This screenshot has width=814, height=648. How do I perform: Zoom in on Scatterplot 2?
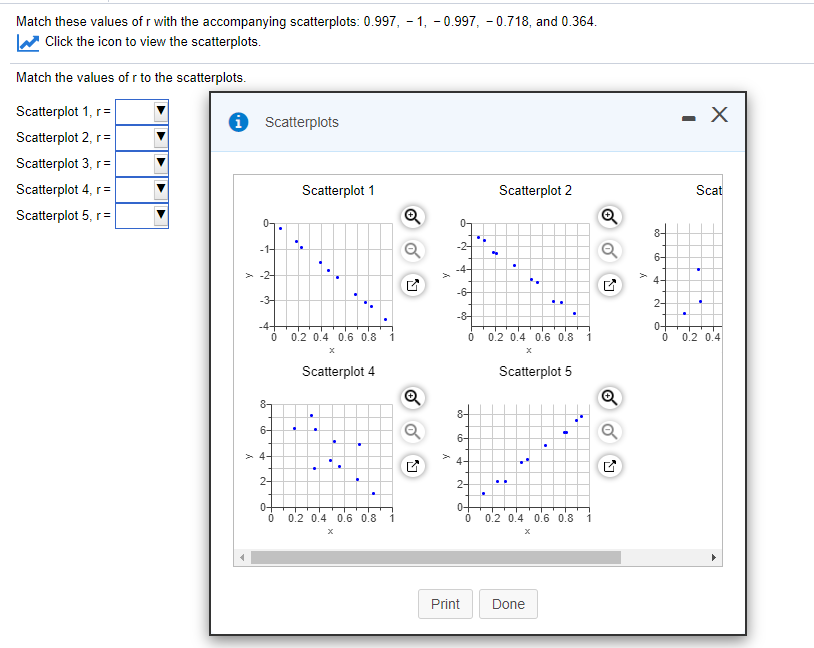[x=610, y=217]
